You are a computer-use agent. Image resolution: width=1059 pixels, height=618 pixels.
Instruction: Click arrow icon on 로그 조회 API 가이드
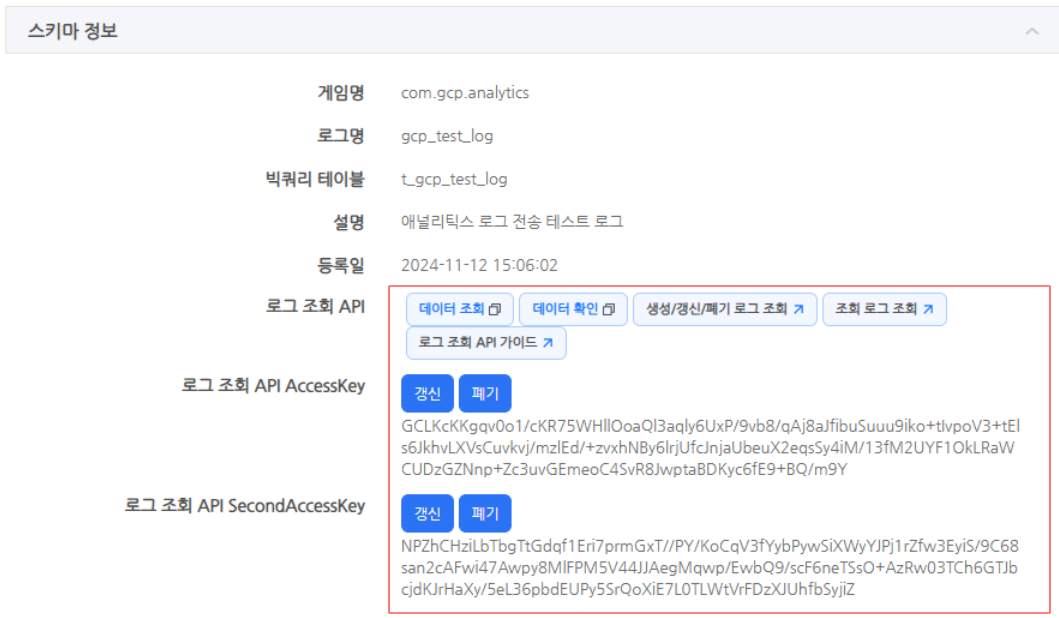548,343
